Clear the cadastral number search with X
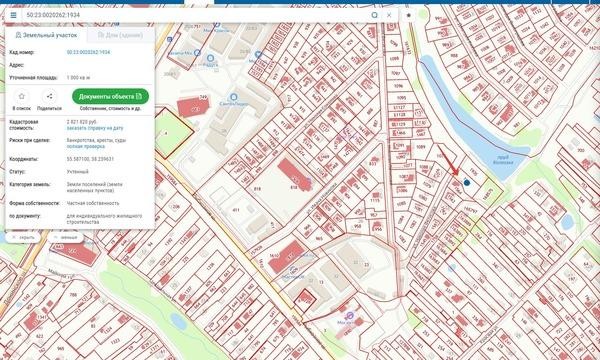This screenshot has width=600, height=360. coord(389,15)
